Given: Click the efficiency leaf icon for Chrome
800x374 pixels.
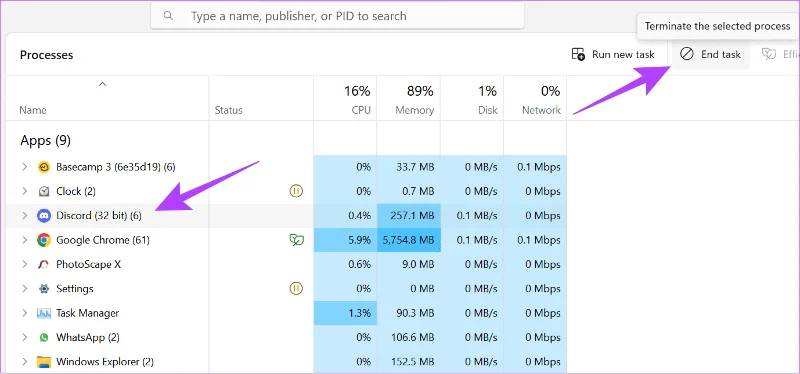Looking at the screenshot, I should tap(296, 240).
